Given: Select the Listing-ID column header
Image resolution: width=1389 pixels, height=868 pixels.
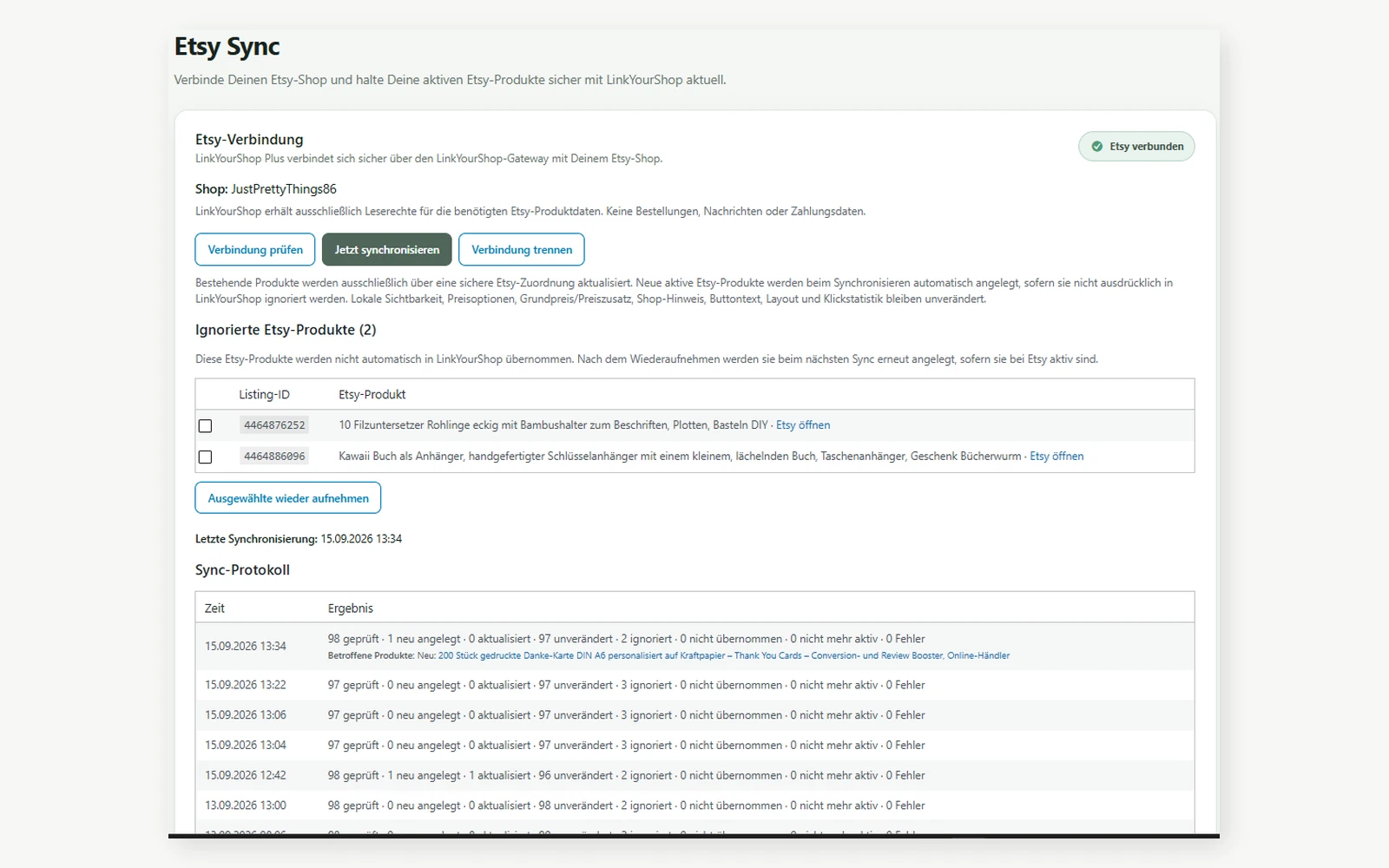Looking at the screenshot, I should point(264,394).
